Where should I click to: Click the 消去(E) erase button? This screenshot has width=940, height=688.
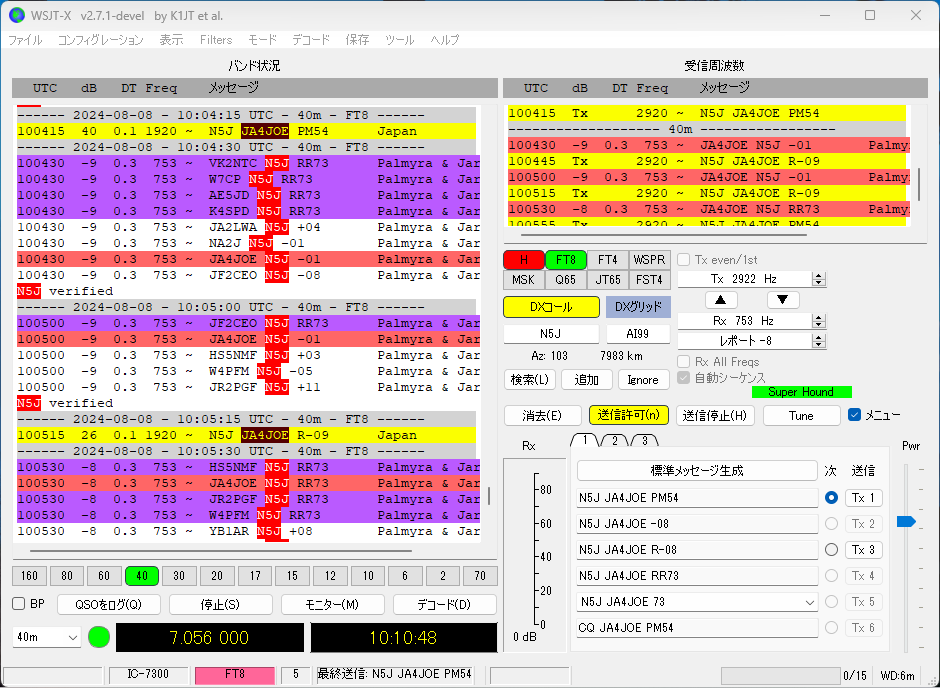click(x=543, y=415)
